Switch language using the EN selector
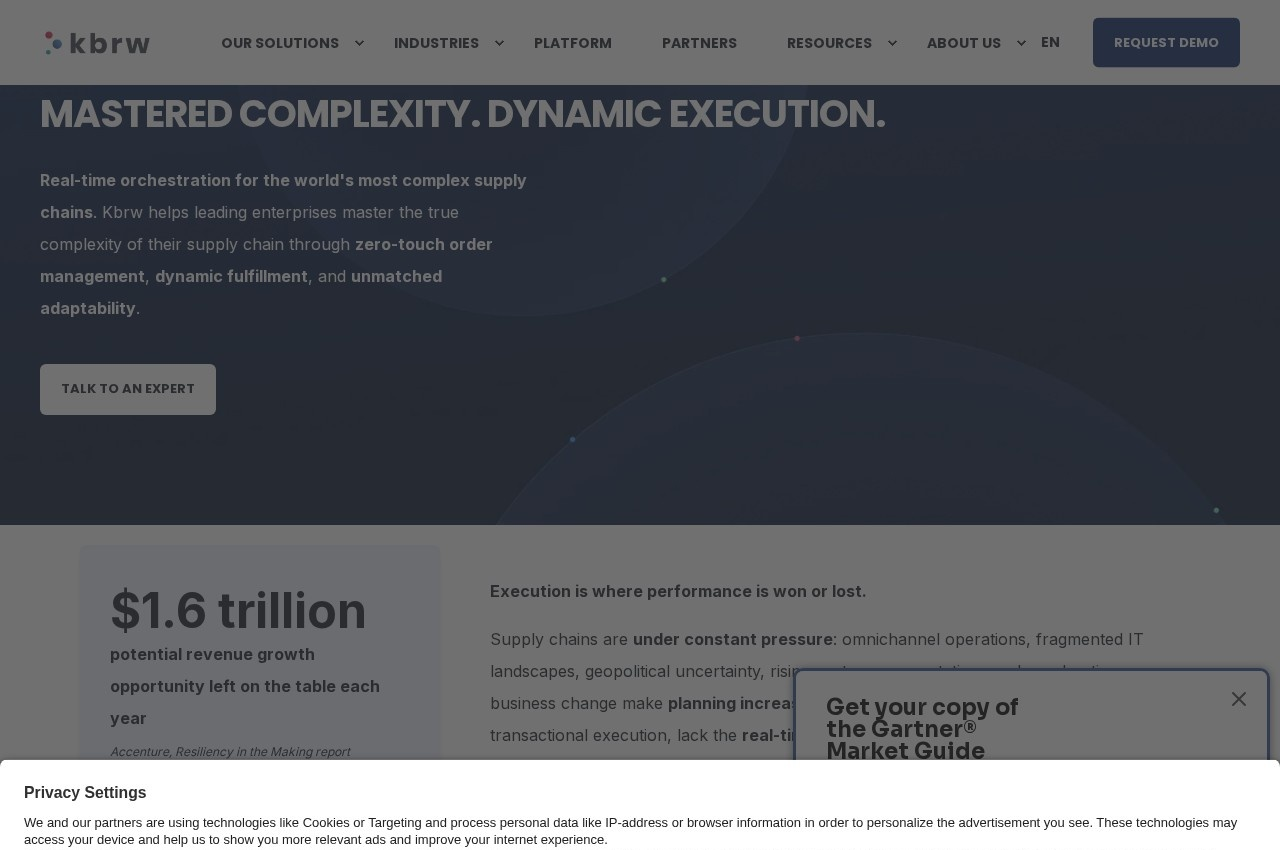This screenshot has width=1280, height=850. click(1050, 42)
